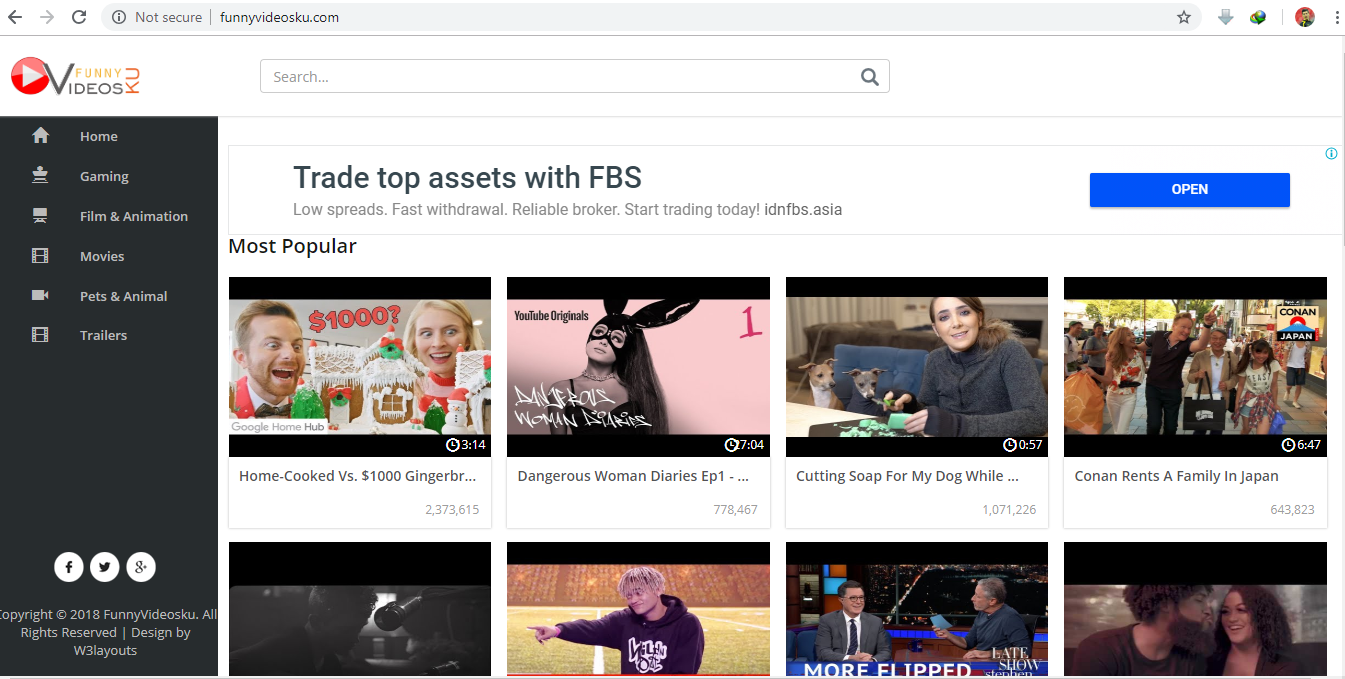This screenshot has height=679, width=1345.
Task: Reload the page with the refresh icon
Action: pyautogui.click(x=79, y=17)
